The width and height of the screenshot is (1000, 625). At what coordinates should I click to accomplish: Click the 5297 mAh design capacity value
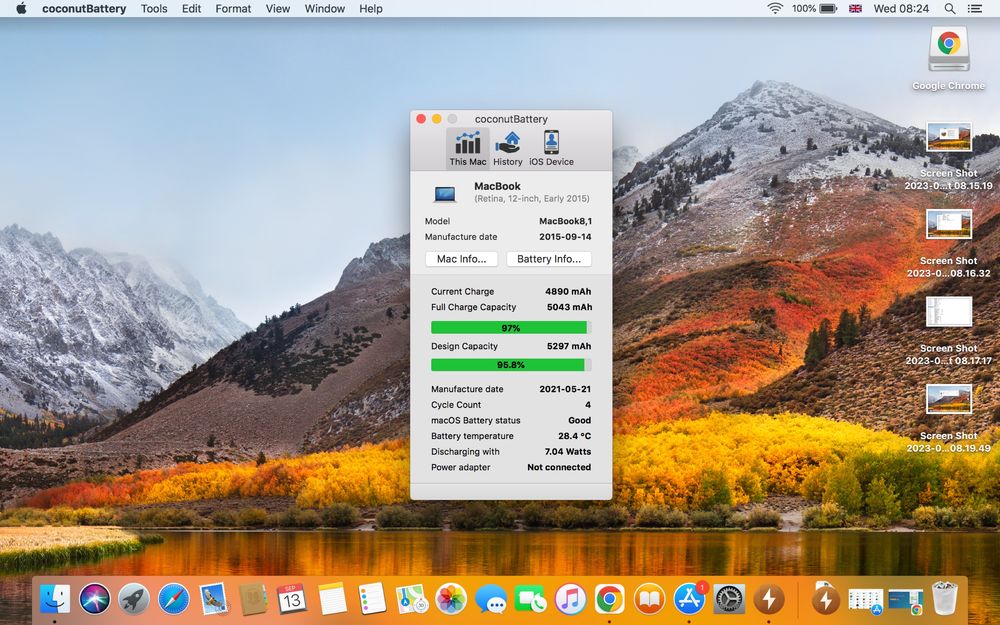(569, 346)
